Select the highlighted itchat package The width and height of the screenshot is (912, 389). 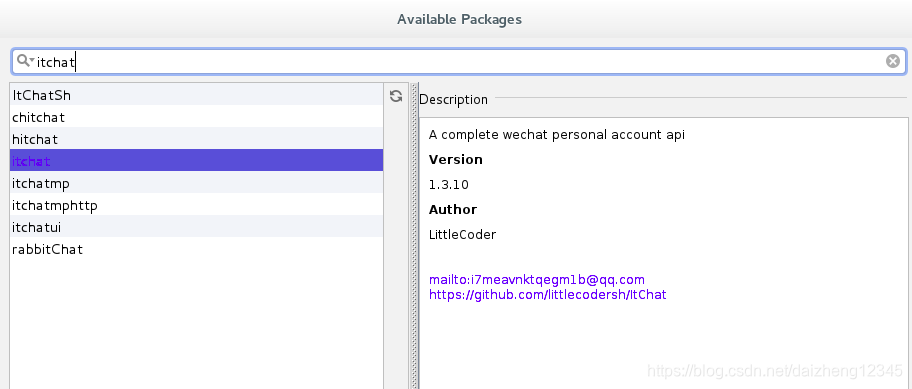coord(197,160)
